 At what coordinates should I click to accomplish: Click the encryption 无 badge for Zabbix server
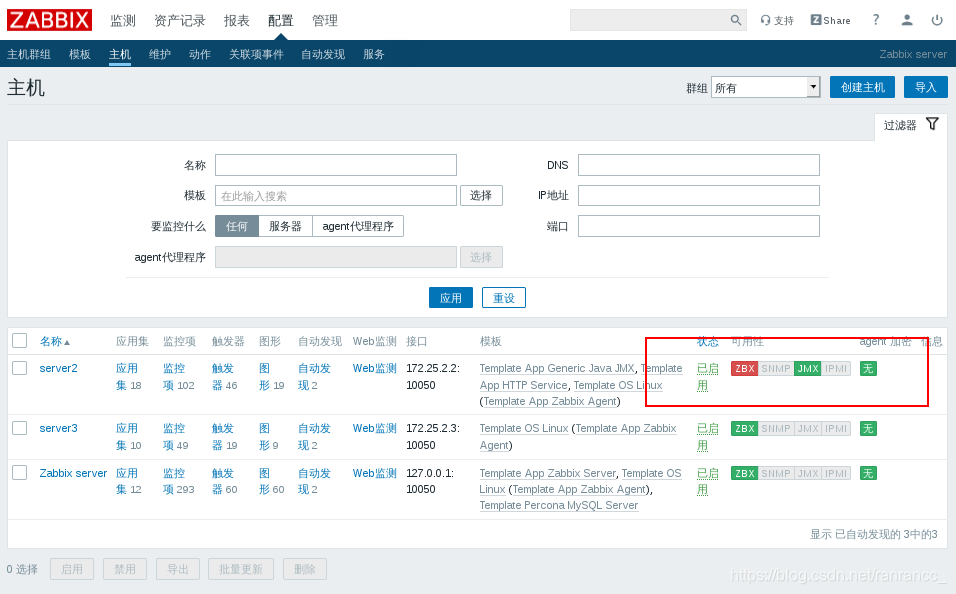868,473
